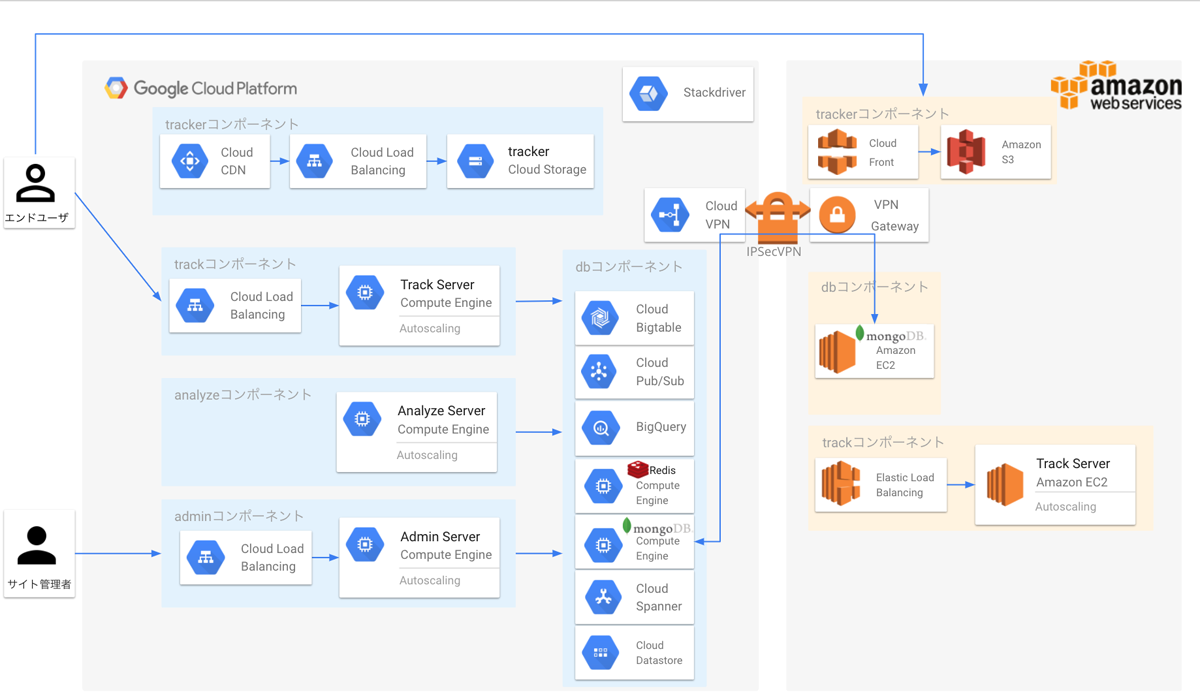Click the Stackdriver label text

pyautogui.click(x=714, y=92)
